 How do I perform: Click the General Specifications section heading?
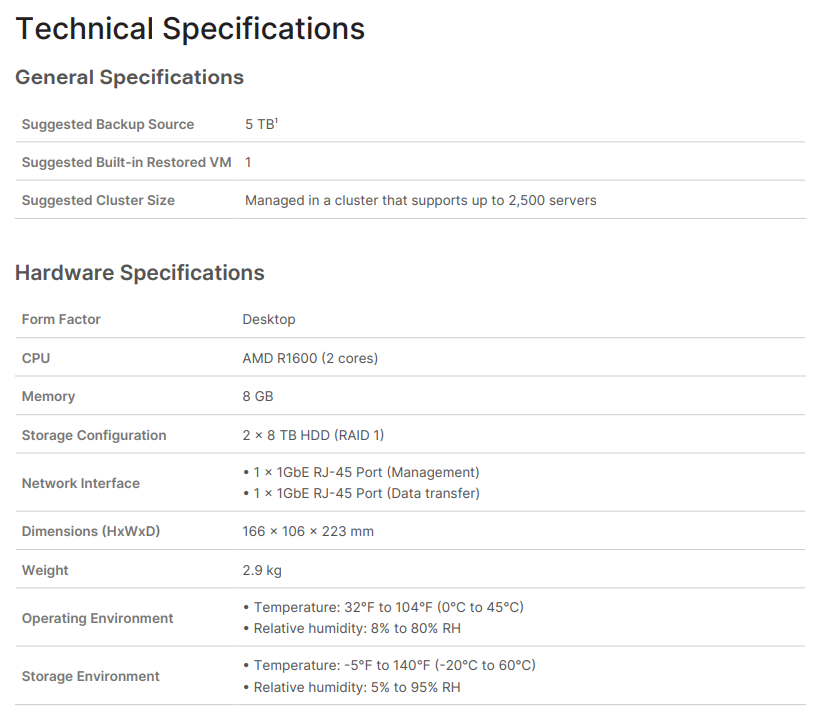coord(129,77)
